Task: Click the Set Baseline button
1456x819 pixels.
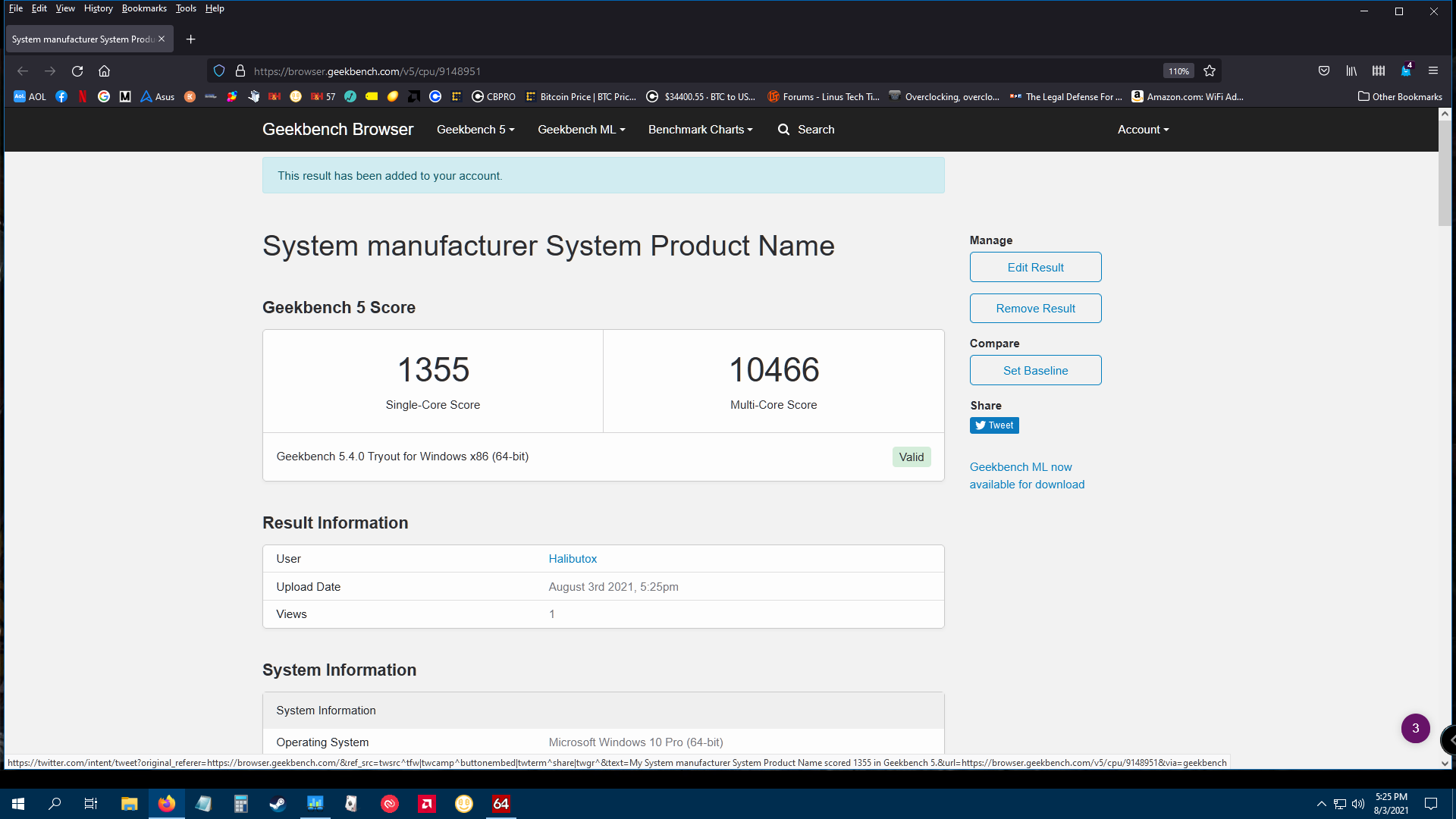Action: [x=1035, y=370]
